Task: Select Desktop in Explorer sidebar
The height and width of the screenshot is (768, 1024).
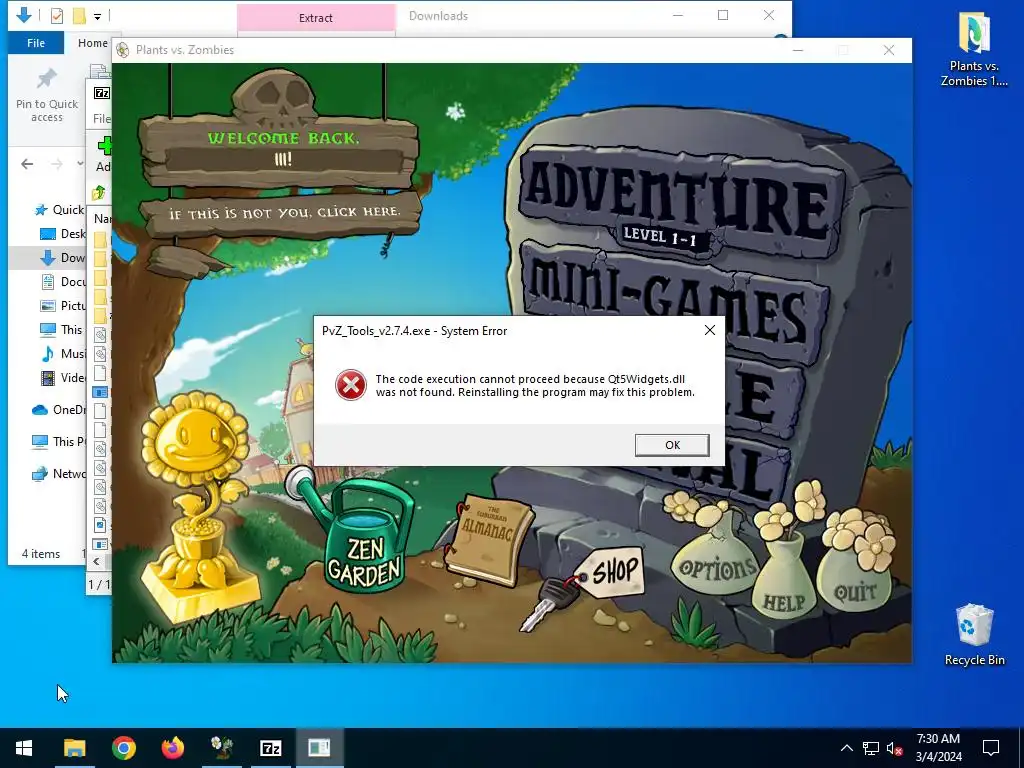Action: tap(63, 234)
